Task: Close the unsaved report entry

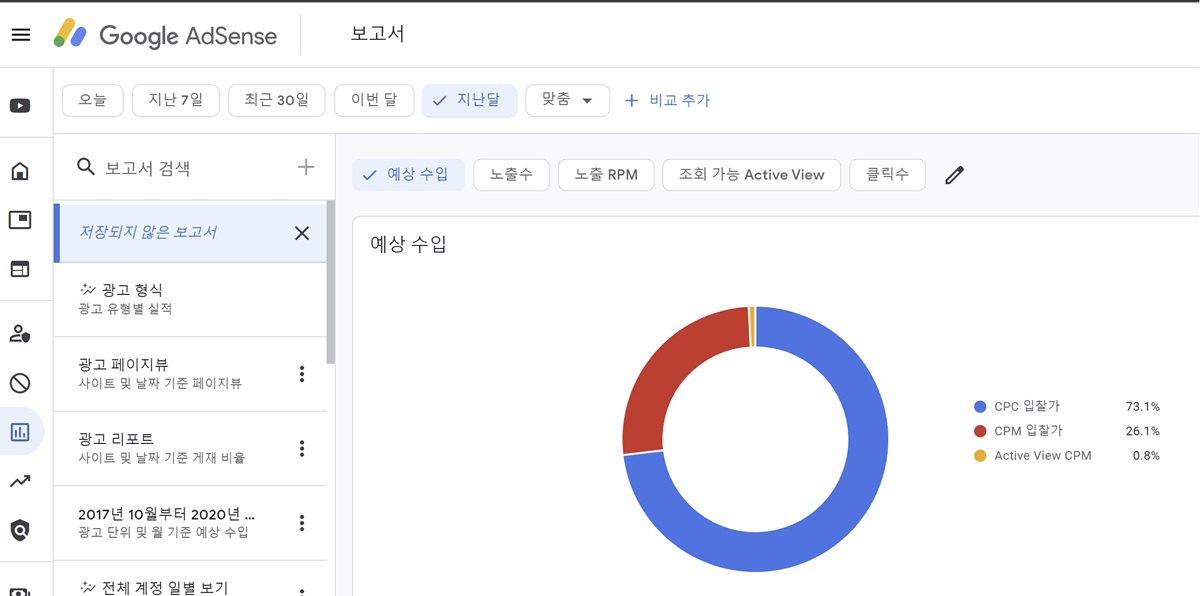Action: click(x=301, y=233)
